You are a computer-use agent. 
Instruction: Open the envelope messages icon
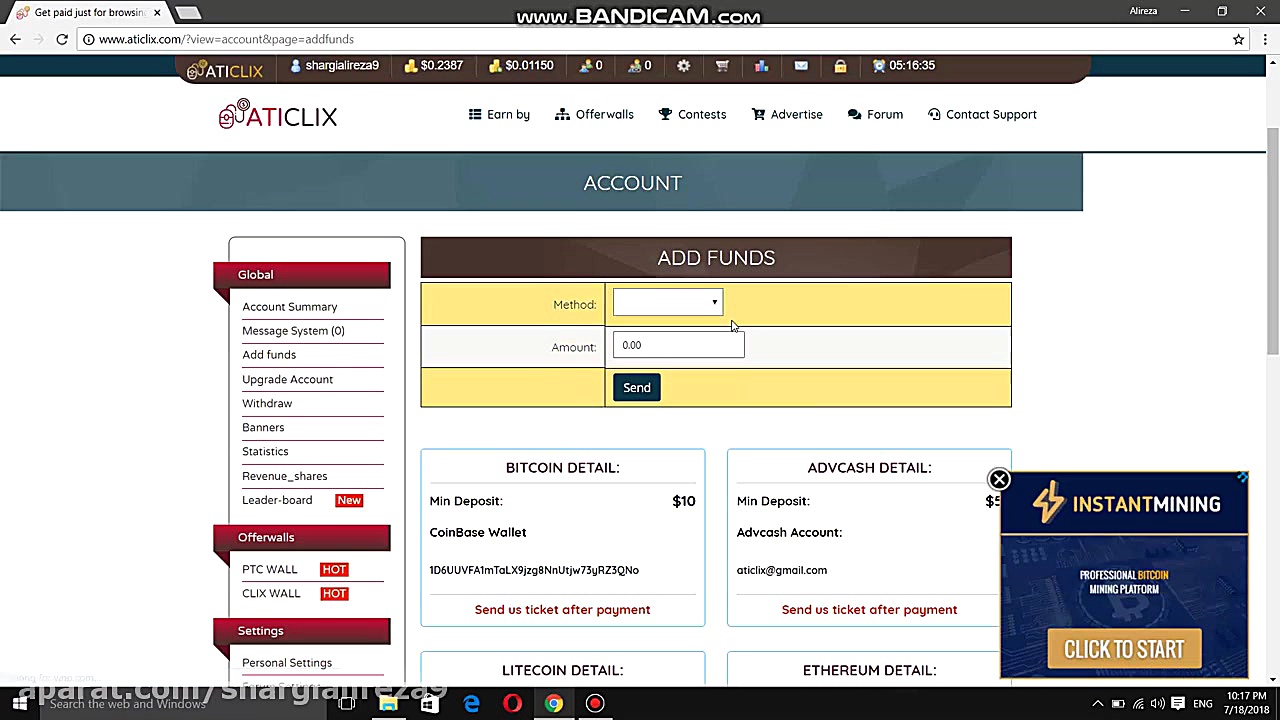coord(801,66)
